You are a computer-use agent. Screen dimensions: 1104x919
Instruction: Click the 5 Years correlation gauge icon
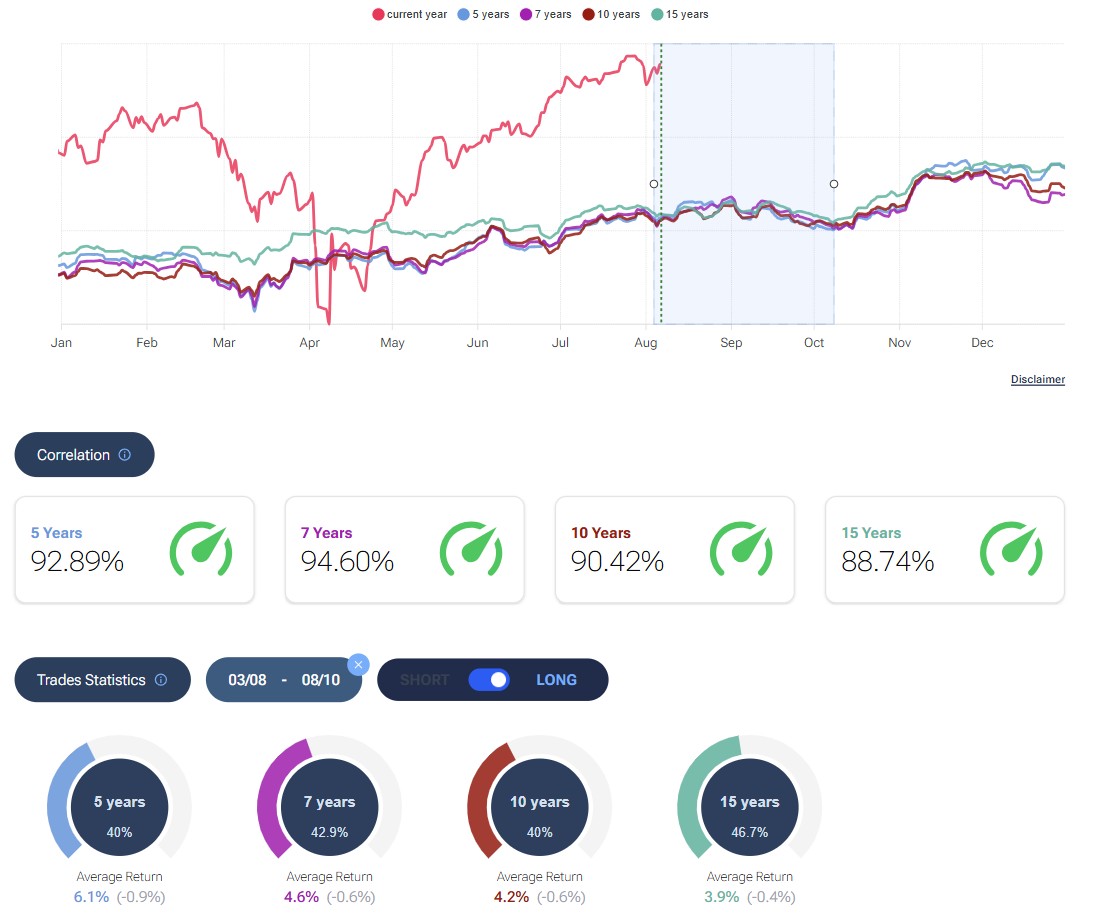[201, 549]
